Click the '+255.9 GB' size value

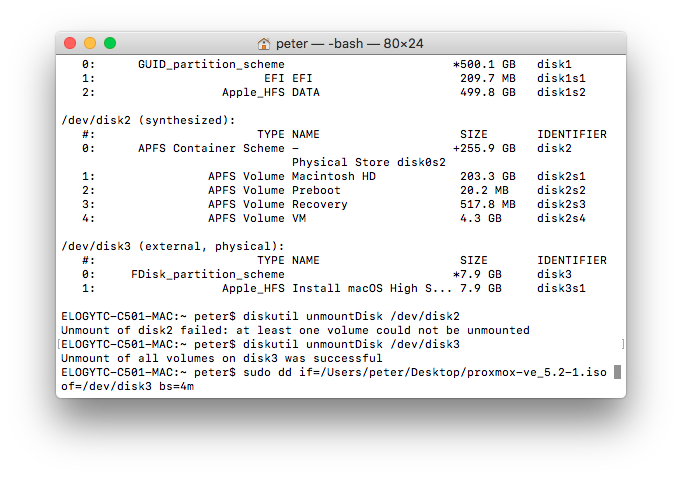[485, 148]
